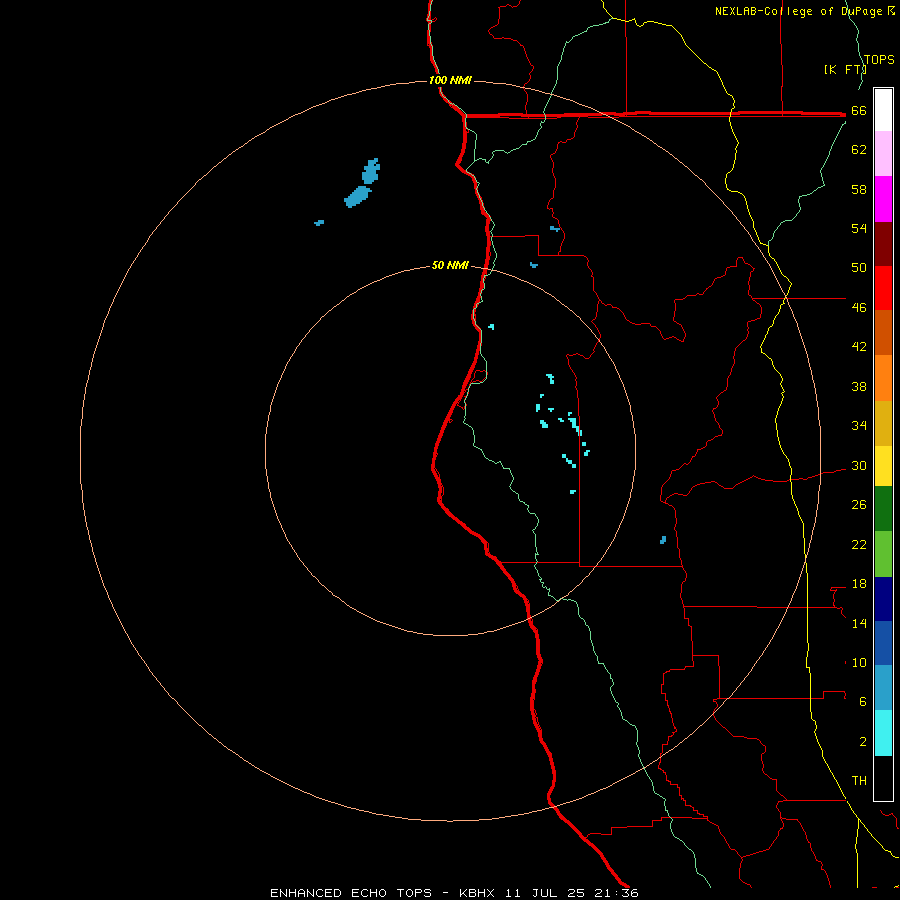
Task: Click the light pink legend swatch
Action: point(883,153)
